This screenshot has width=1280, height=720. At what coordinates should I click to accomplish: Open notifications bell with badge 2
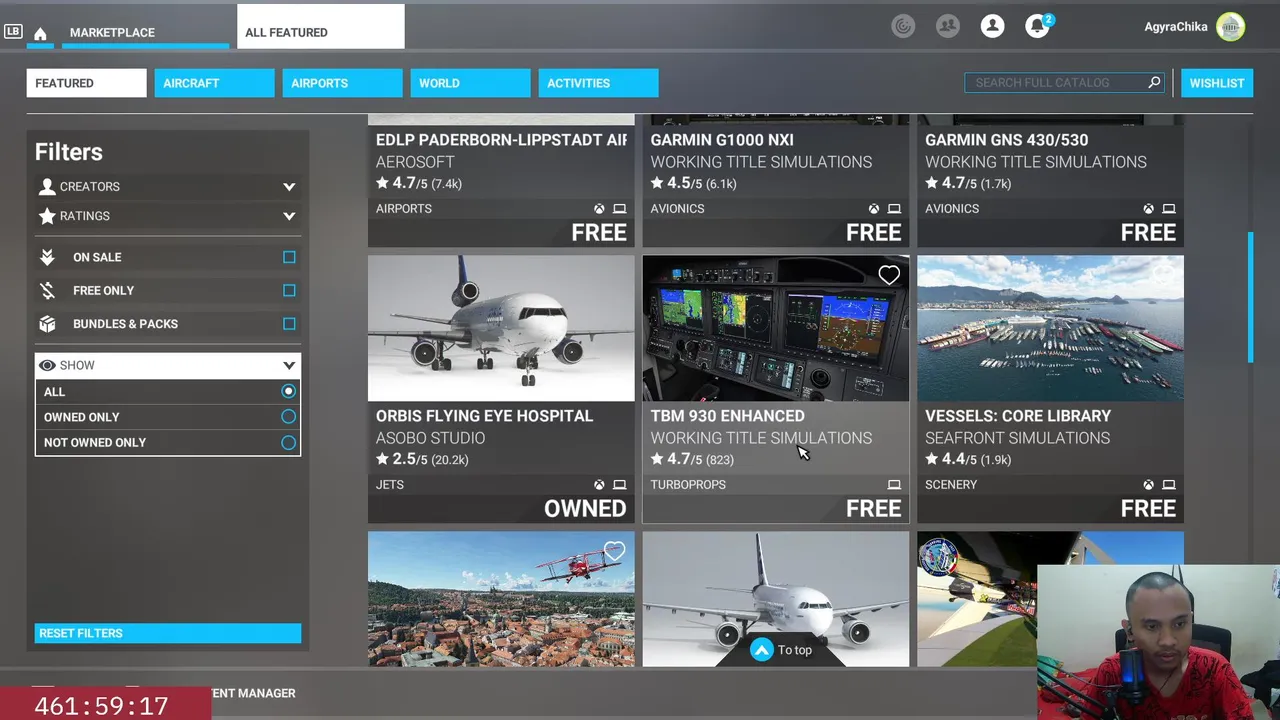click(x=1038, y=26)
